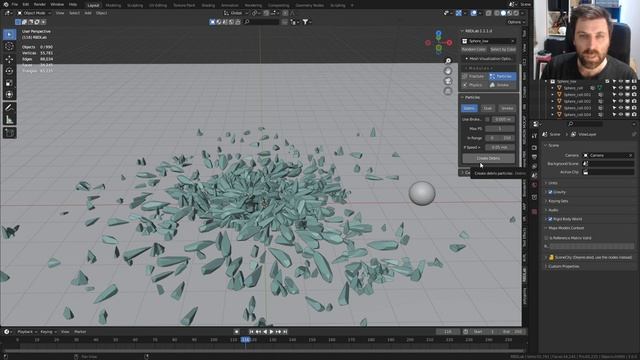Click the zoom magnifier viewport gizmo
The image size is (640, 360).
(x=448, y=61)
